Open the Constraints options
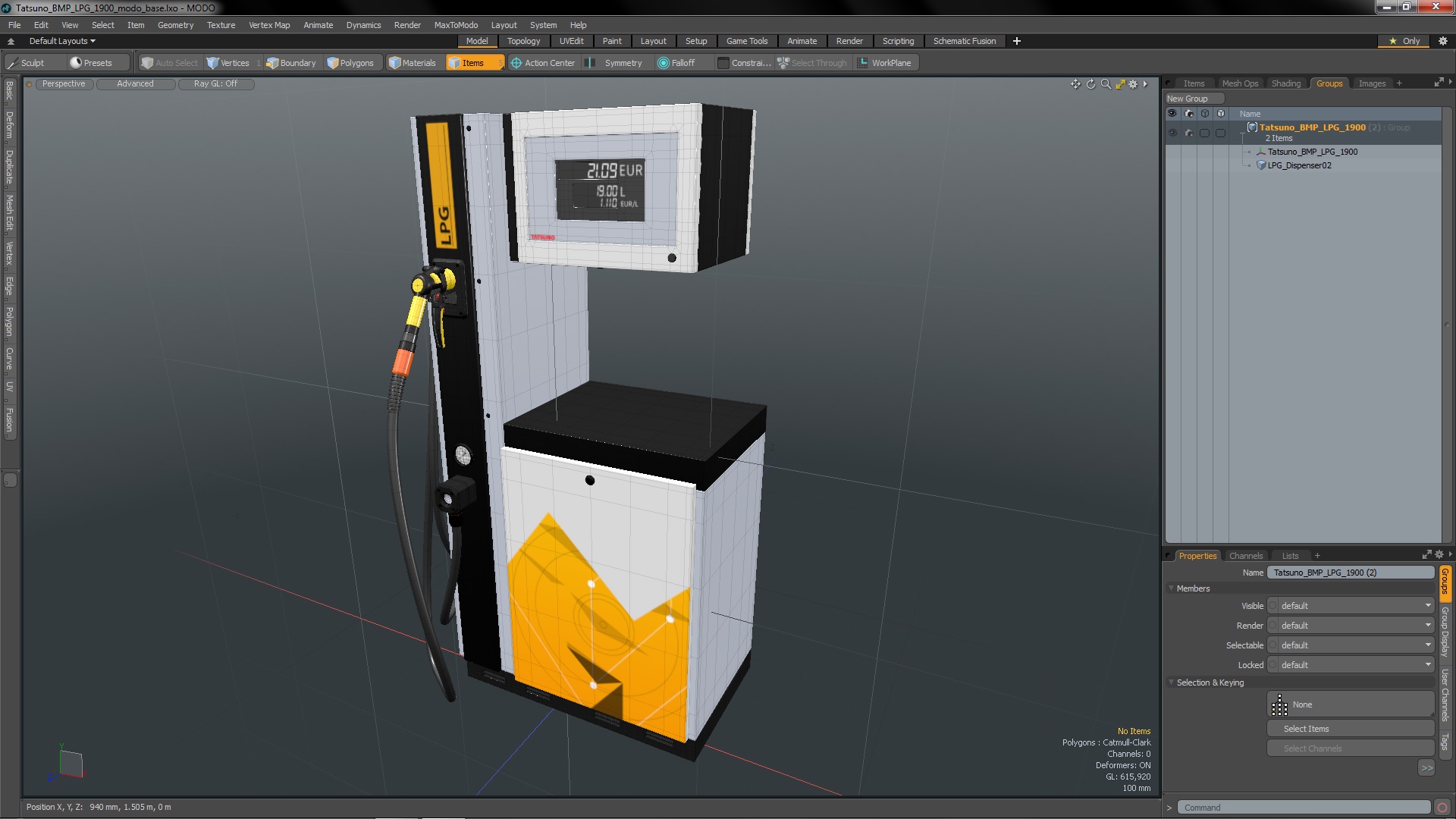Image resolution: width=1456 pixels, height=819 pixels. [x=744, y=63]
